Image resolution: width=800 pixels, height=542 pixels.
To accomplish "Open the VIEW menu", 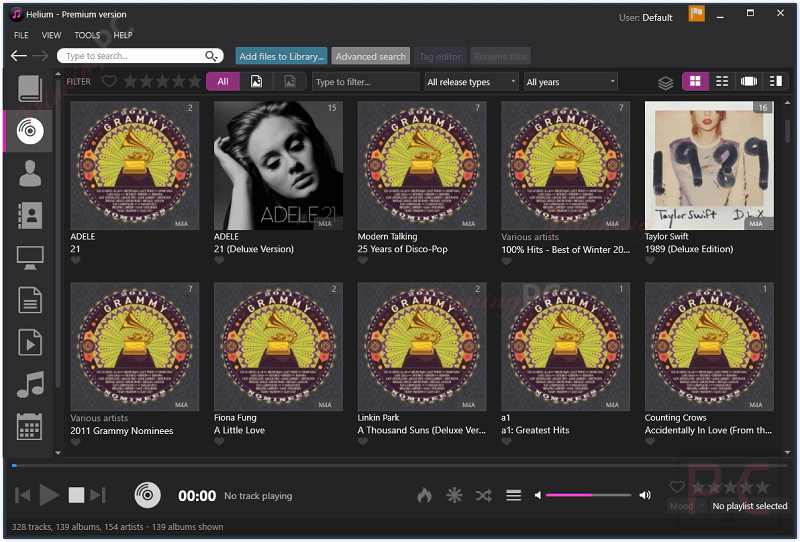I will pos(51,35).
